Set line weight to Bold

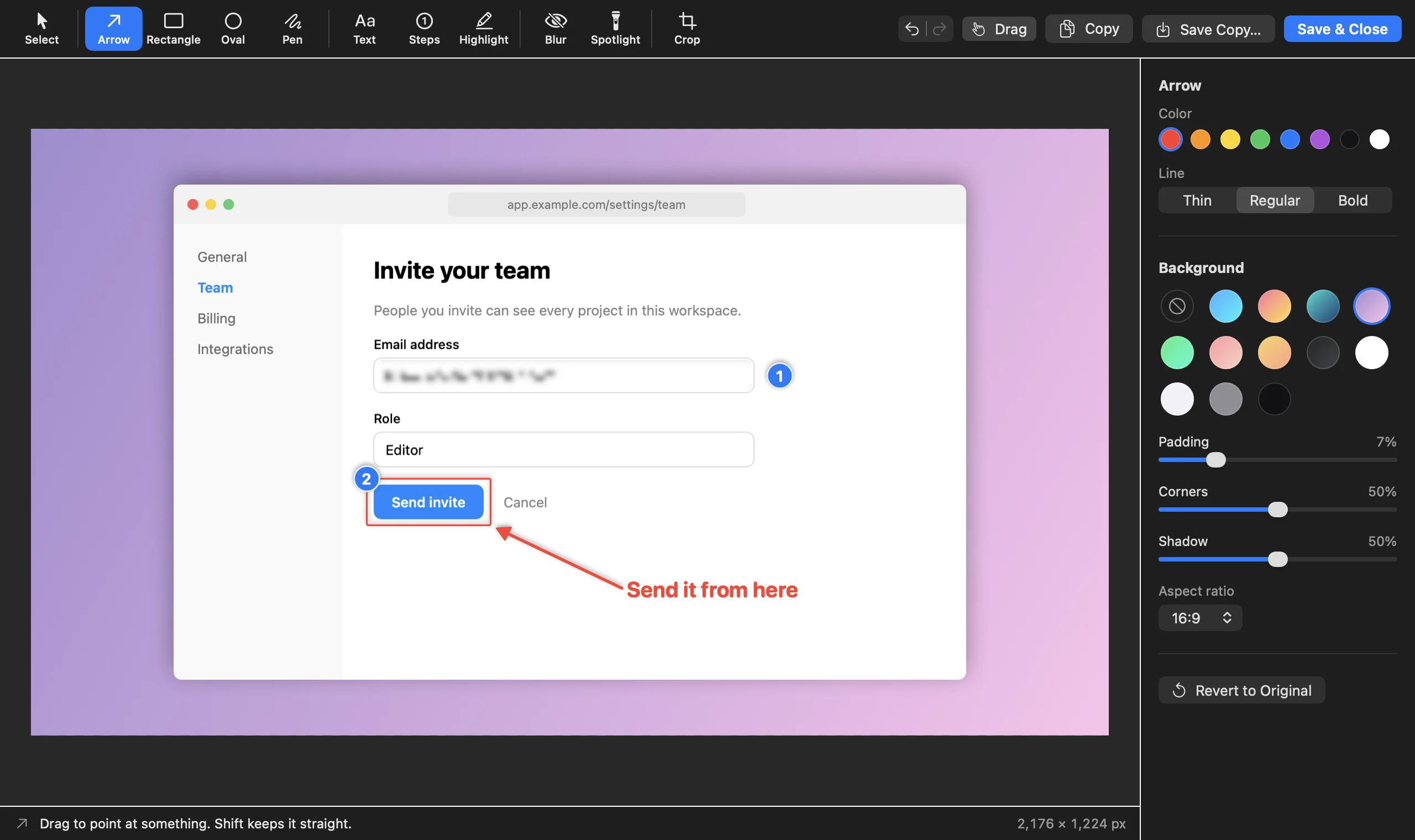pyautogui.click(x=1353, y=201)
